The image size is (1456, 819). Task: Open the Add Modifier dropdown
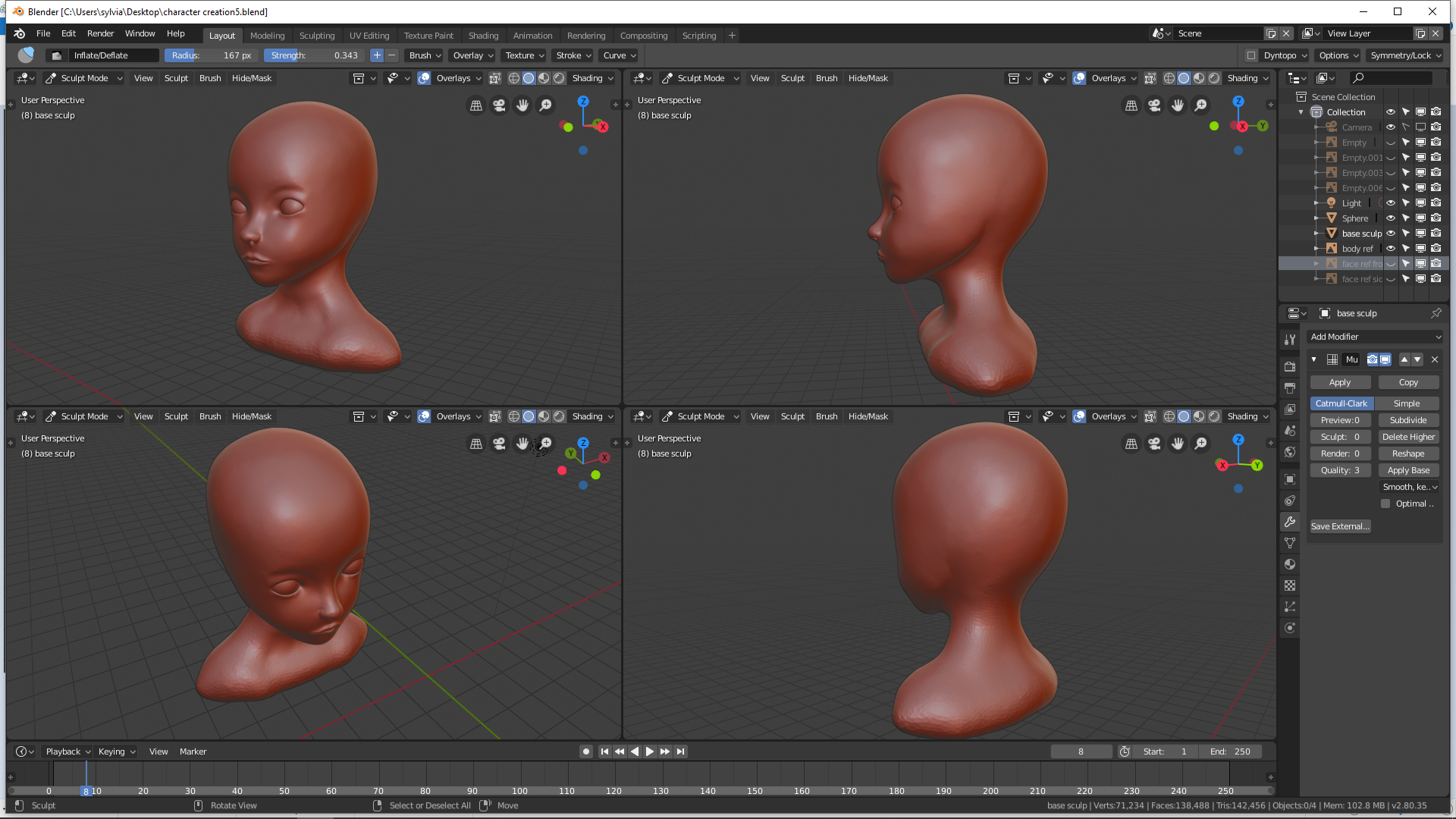(x=1375, y=337)
